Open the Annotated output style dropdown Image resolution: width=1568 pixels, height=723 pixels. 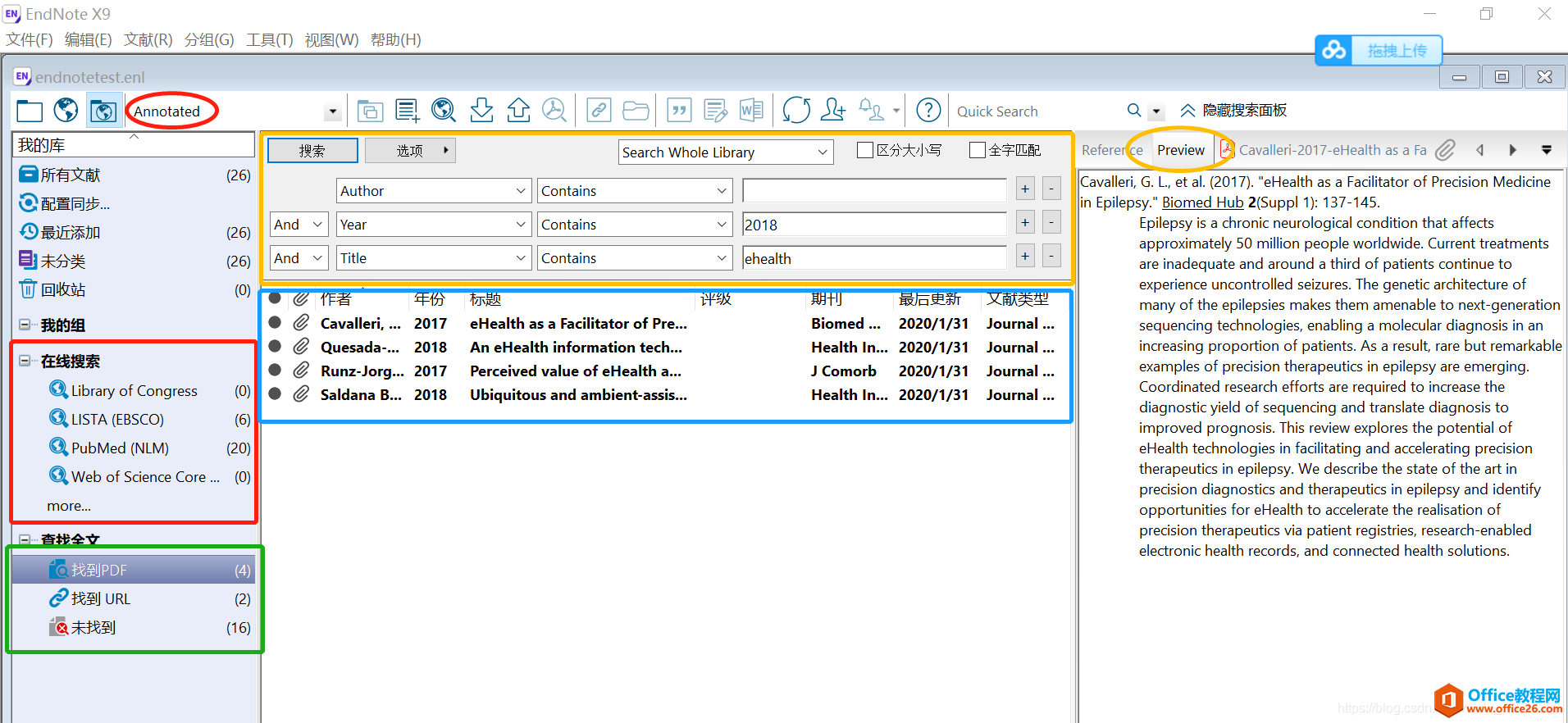(332, 111)
